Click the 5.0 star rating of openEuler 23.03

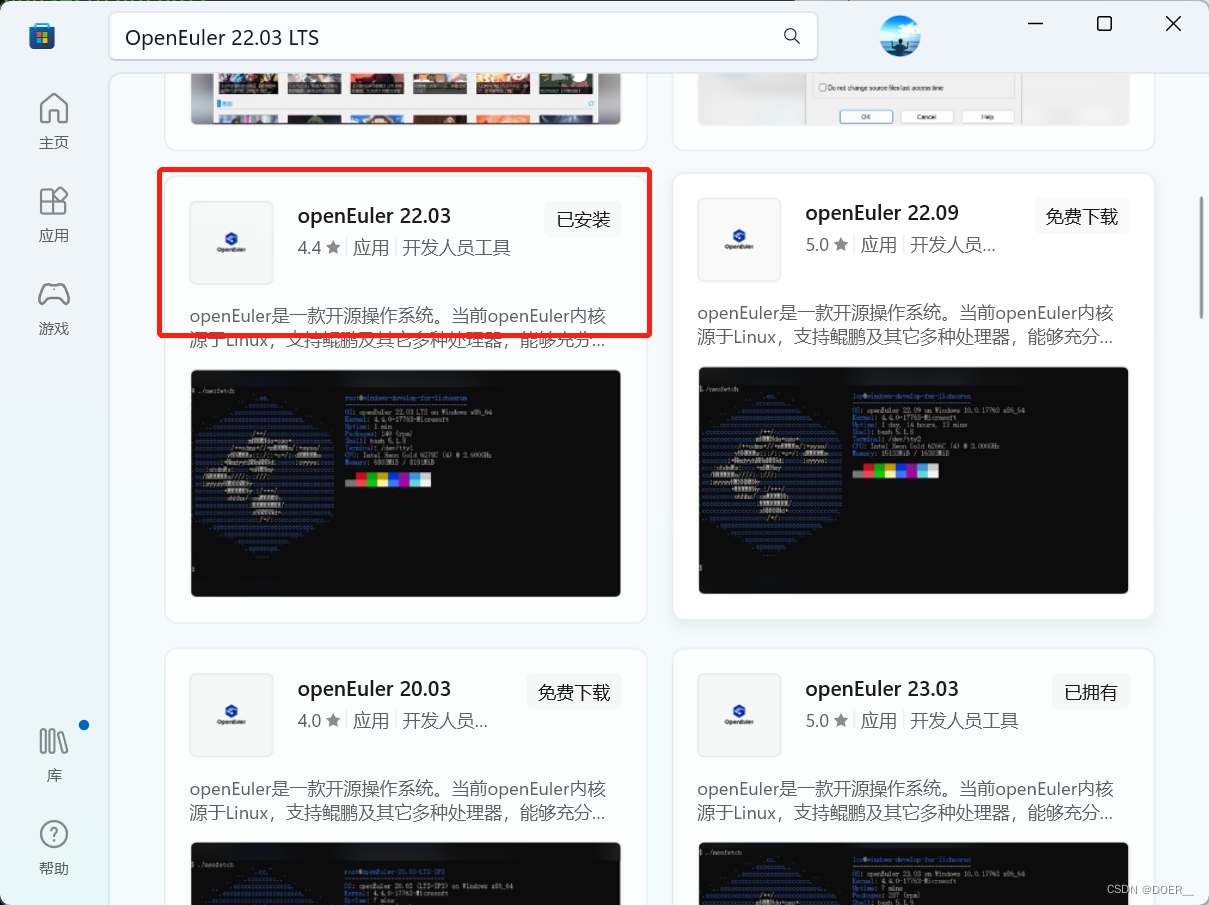(827, 721)
